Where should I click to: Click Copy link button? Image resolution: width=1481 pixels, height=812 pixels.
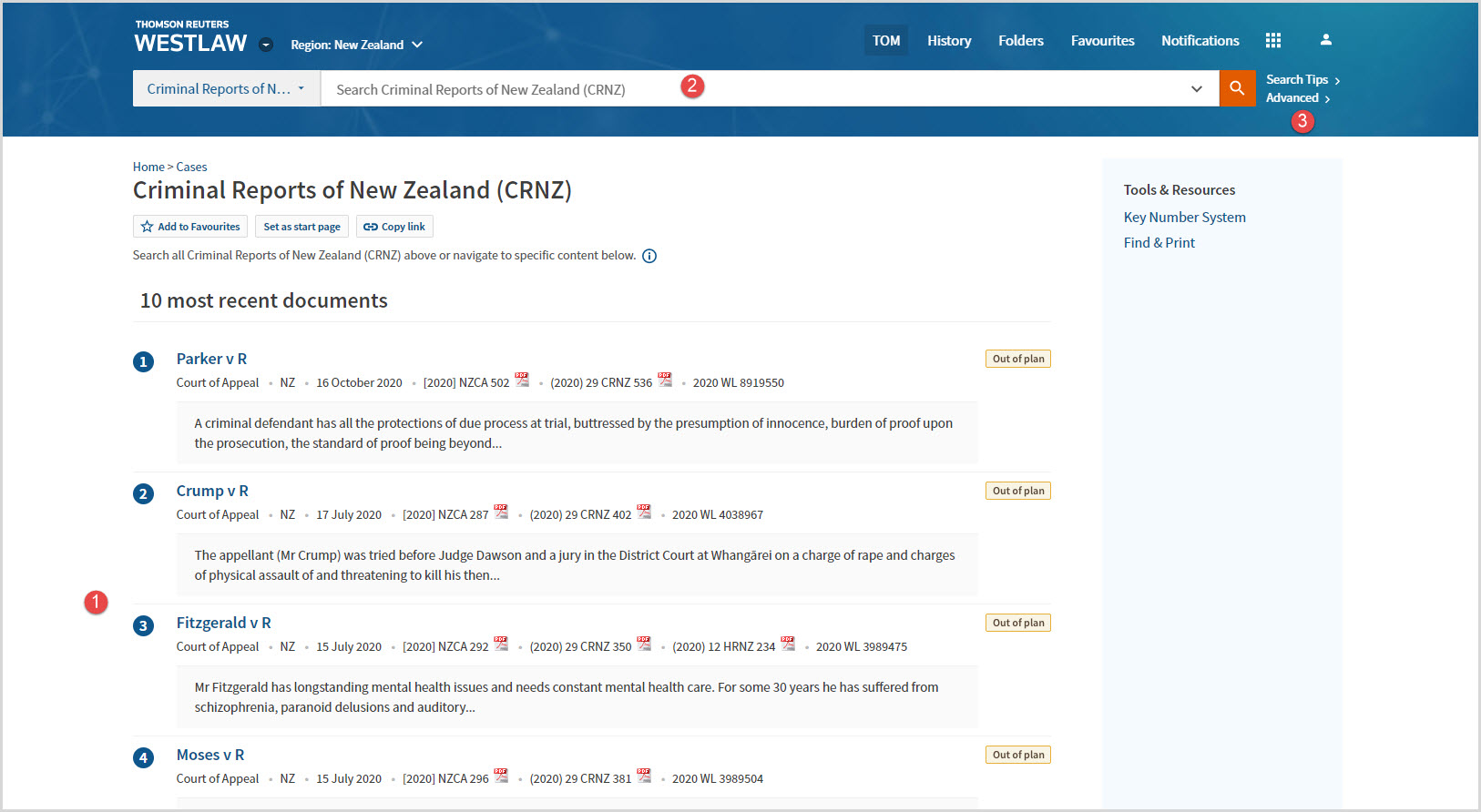[x=394, y=227]
